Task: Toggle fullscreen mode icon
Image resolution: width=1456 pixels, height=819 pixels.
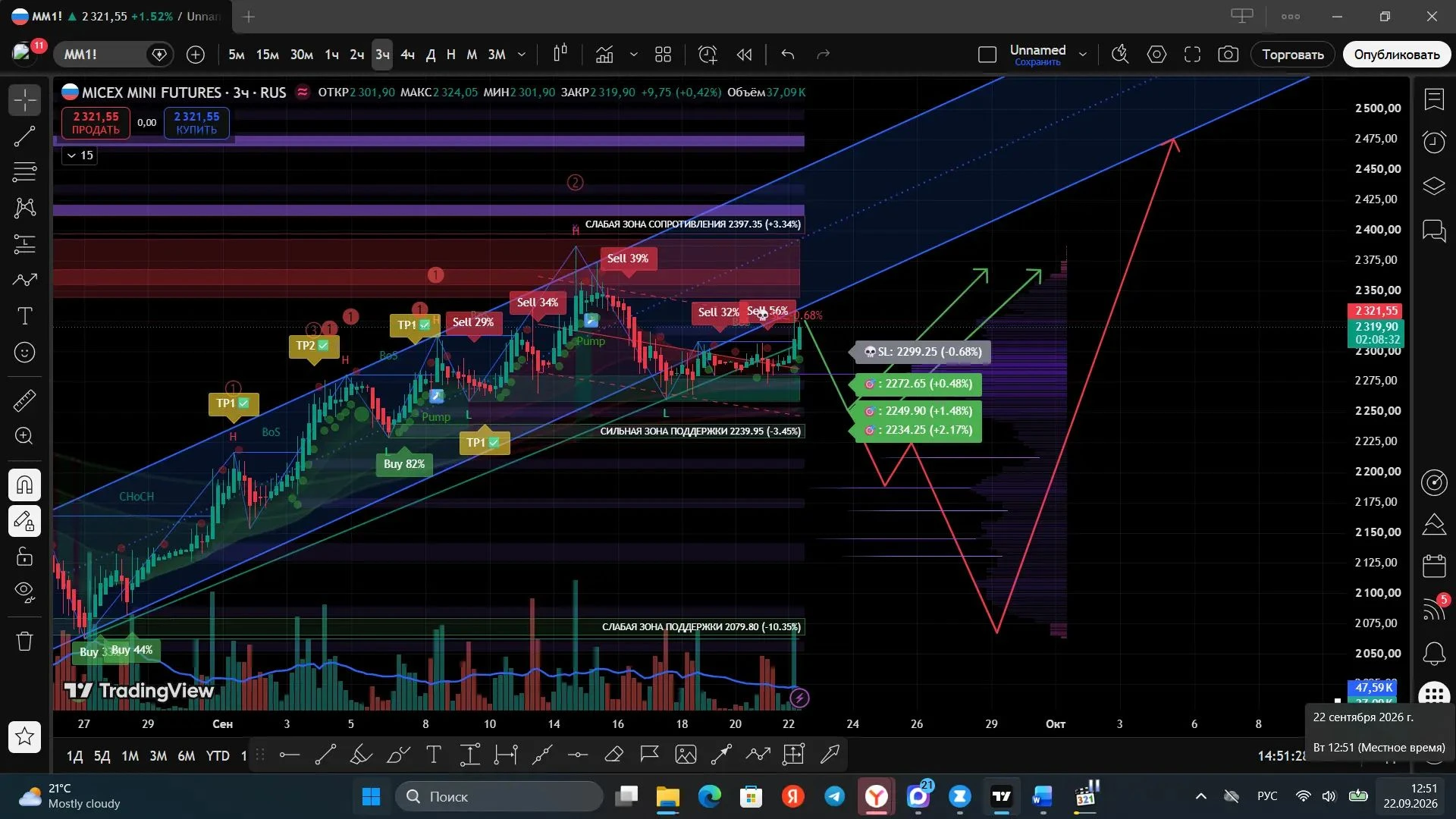Action: [x=1192, y=55]
